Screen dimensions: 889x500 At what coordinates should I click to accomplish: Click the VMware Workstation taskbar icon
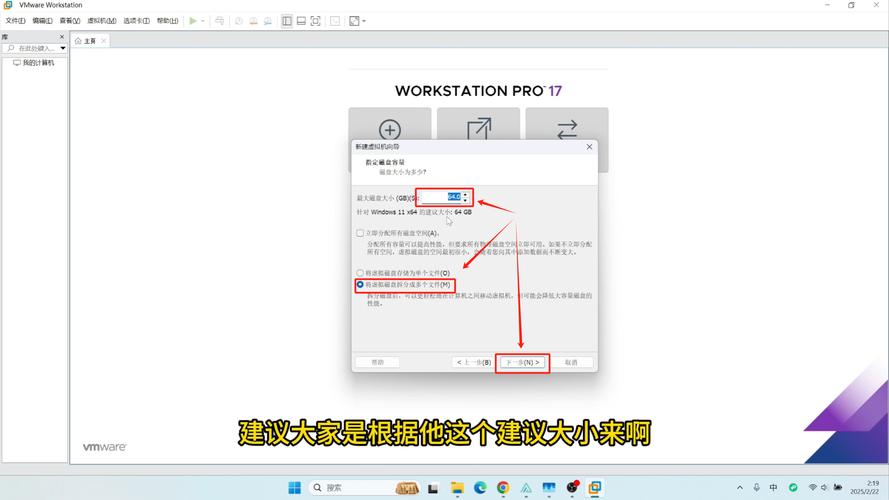(595, 488)
